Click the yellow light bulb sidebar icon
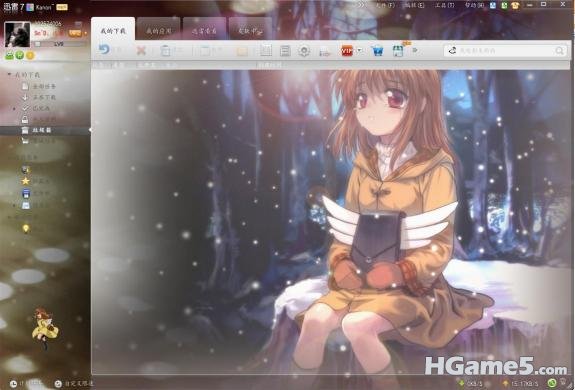 [26, 228]
